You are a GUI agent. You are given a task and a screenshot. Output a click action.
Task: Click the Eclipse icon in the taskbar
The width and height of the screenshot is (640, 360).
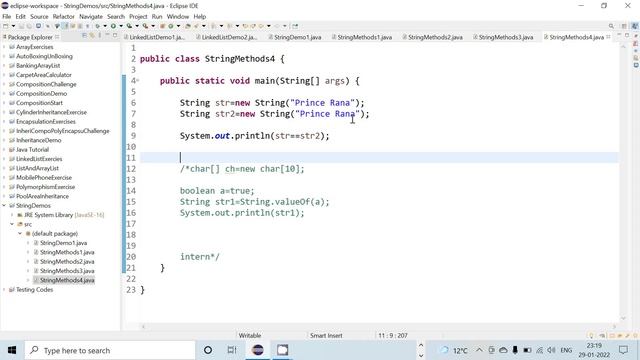pos(258,350)
